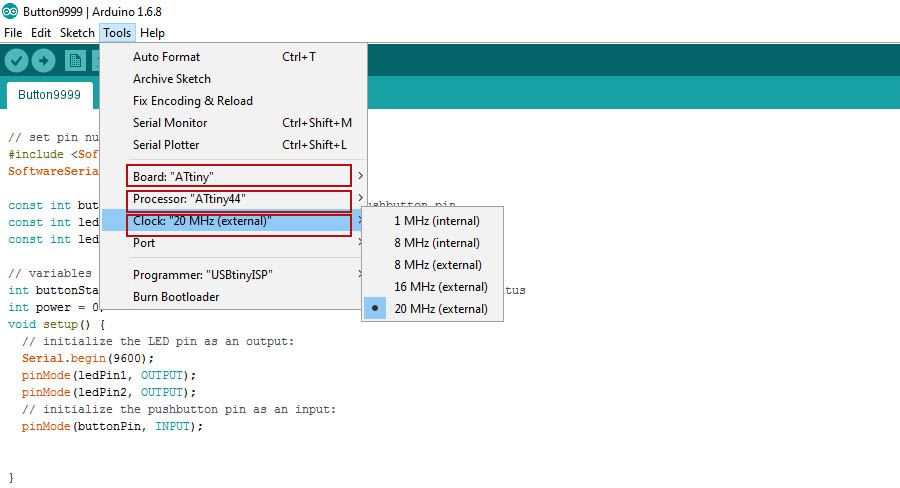Click the New sketch document icon
The height and width of the screenshot is (488, 900).
[x=75, y=60]
